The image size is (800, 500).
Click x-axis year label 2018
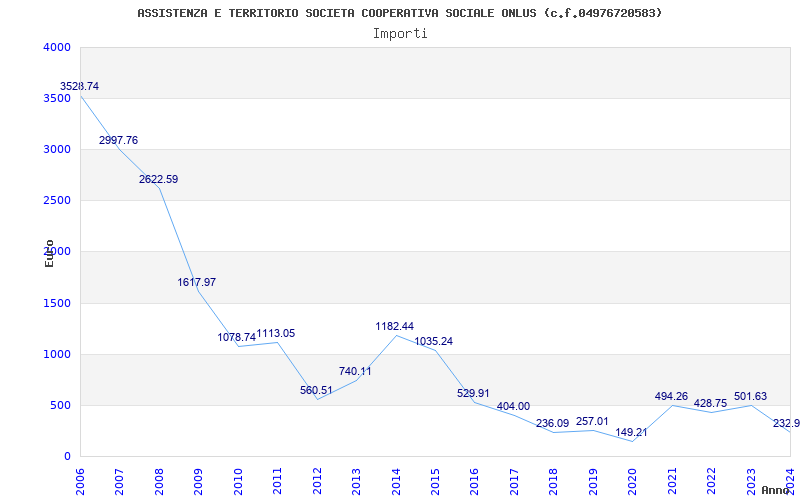coord(554,482)
